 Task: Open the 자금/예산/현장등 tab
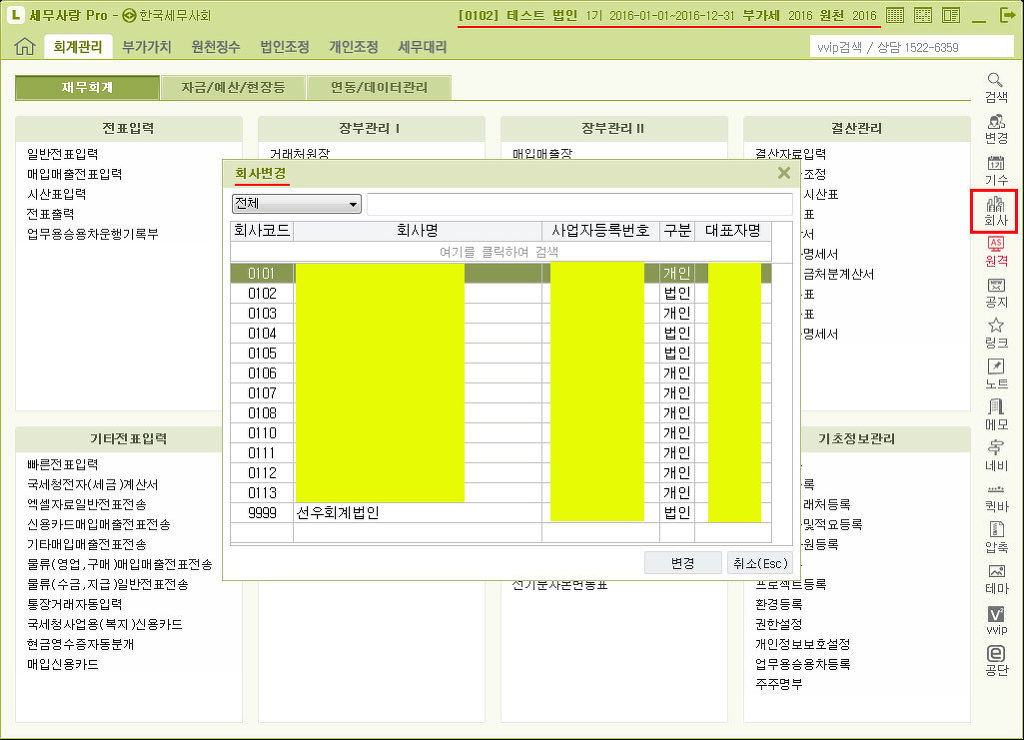click(x=233, y=88)
